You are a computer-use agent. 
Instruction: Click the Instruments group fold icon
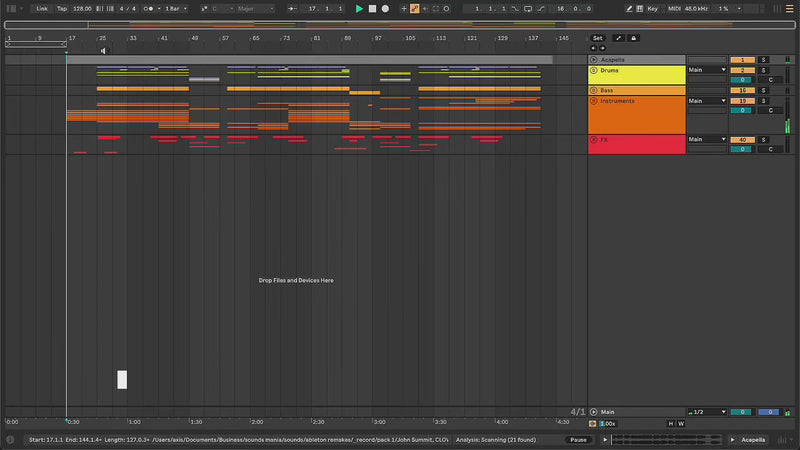(593, 101)
